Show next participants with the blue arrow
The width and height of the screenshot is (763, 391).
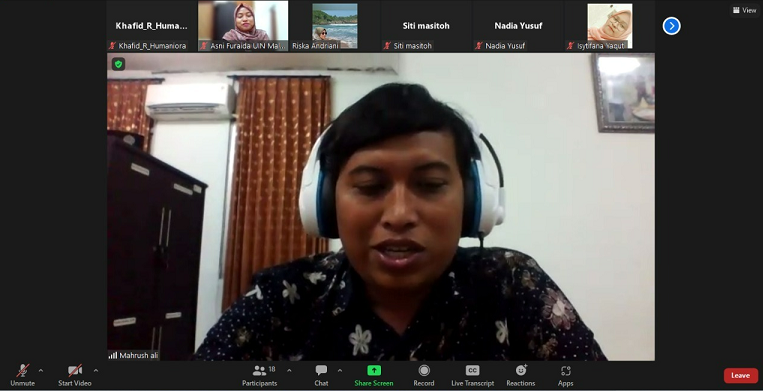pos(672,26)
